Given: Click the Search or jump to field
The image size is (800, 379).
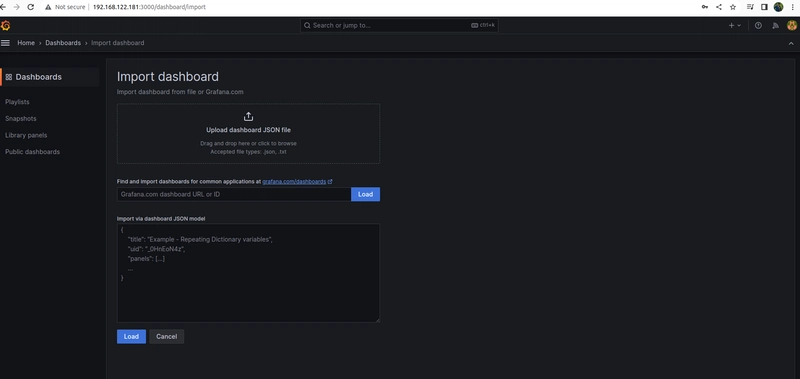Looking at the screenshot, I should tap(399, 26).
